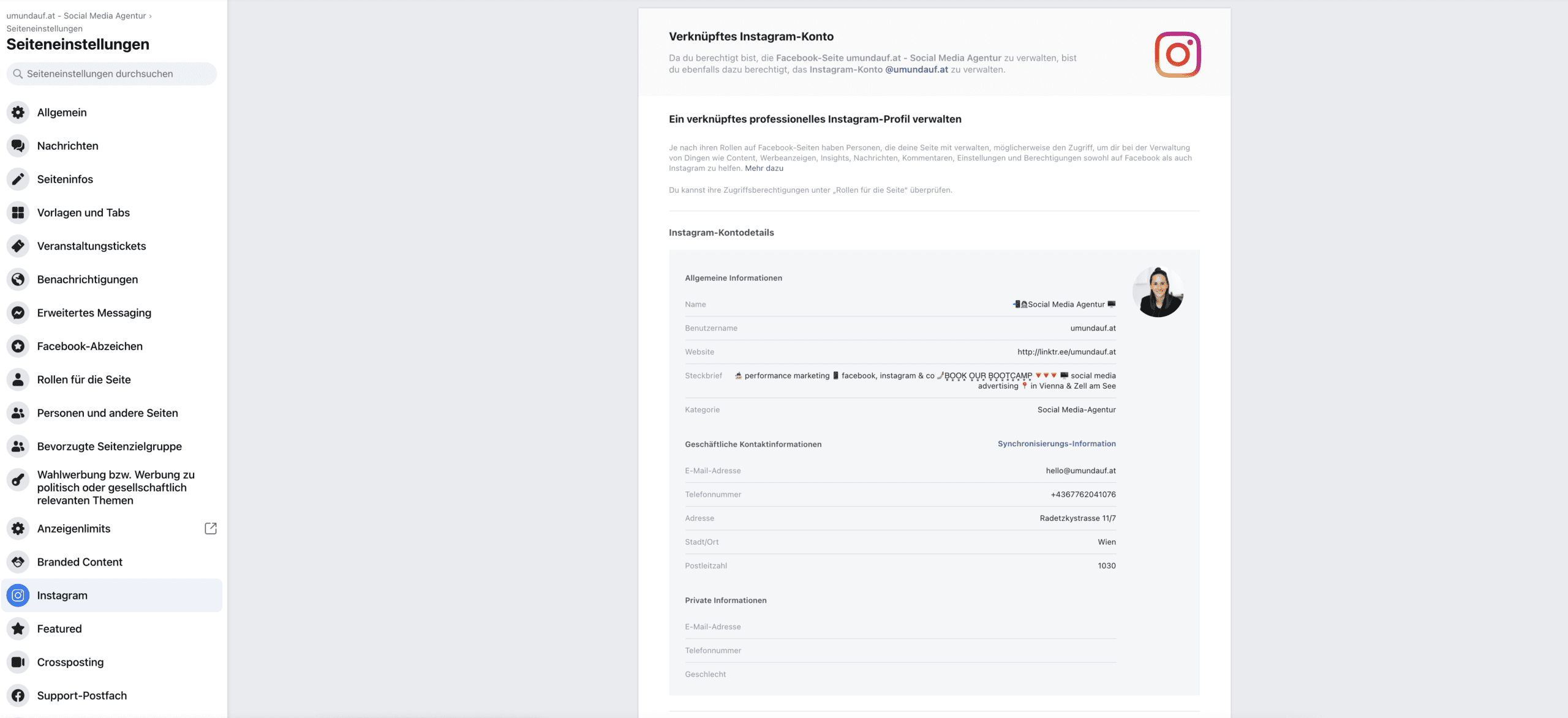This screenshot has height=718, width=1568.
Task: Click the Personen und andere Seiten icon
Action: click(x=18, y=413)
